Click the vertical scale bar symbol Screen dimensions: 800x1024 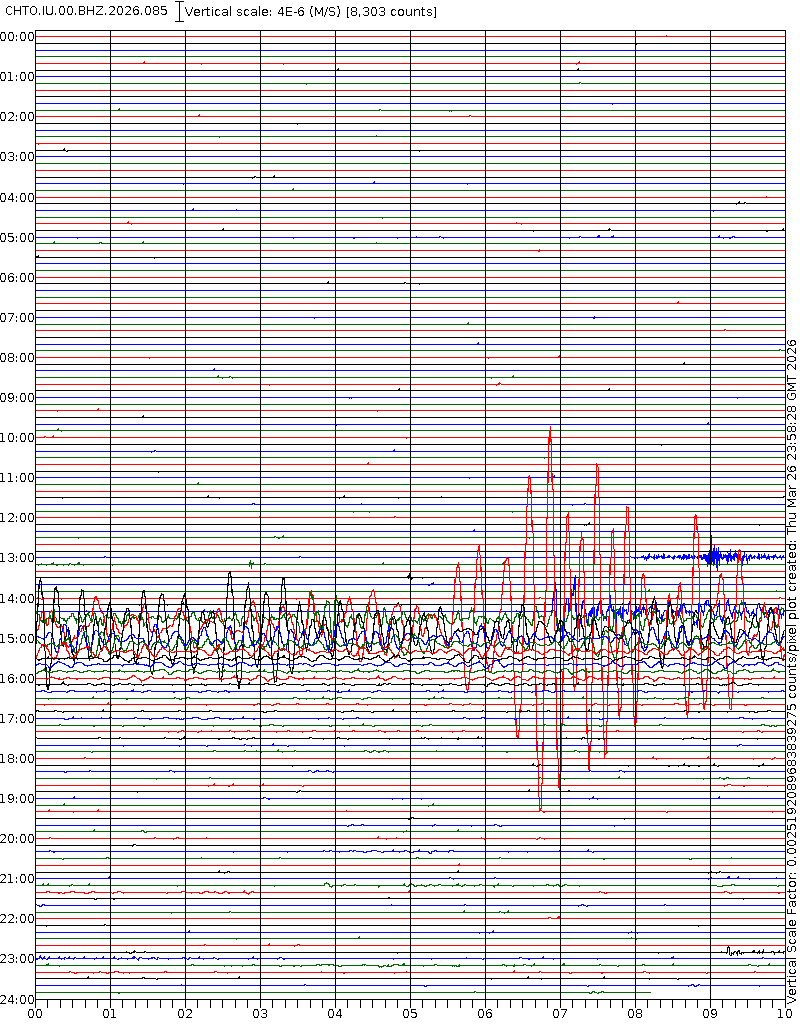click(179, 11)
